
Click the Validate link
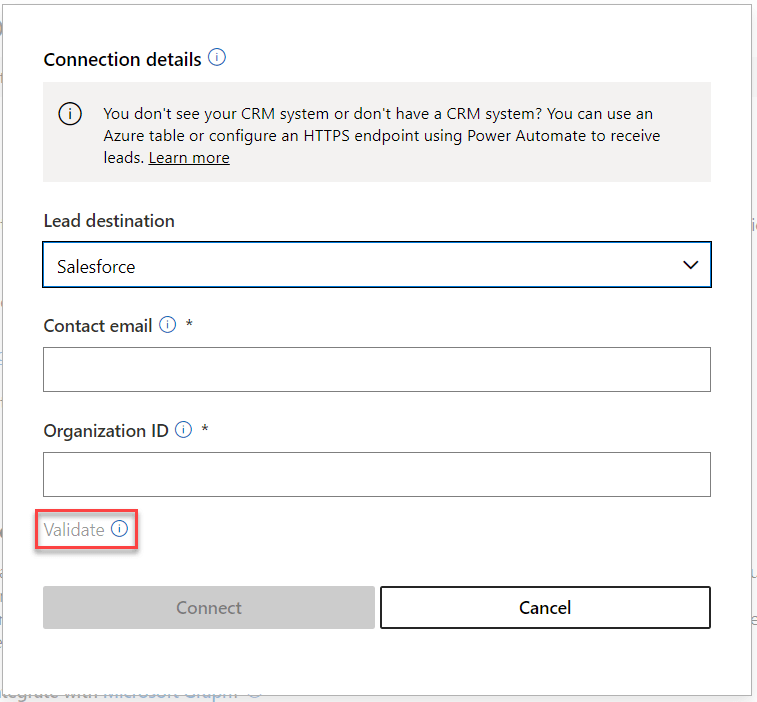click(x=74, y=530)
